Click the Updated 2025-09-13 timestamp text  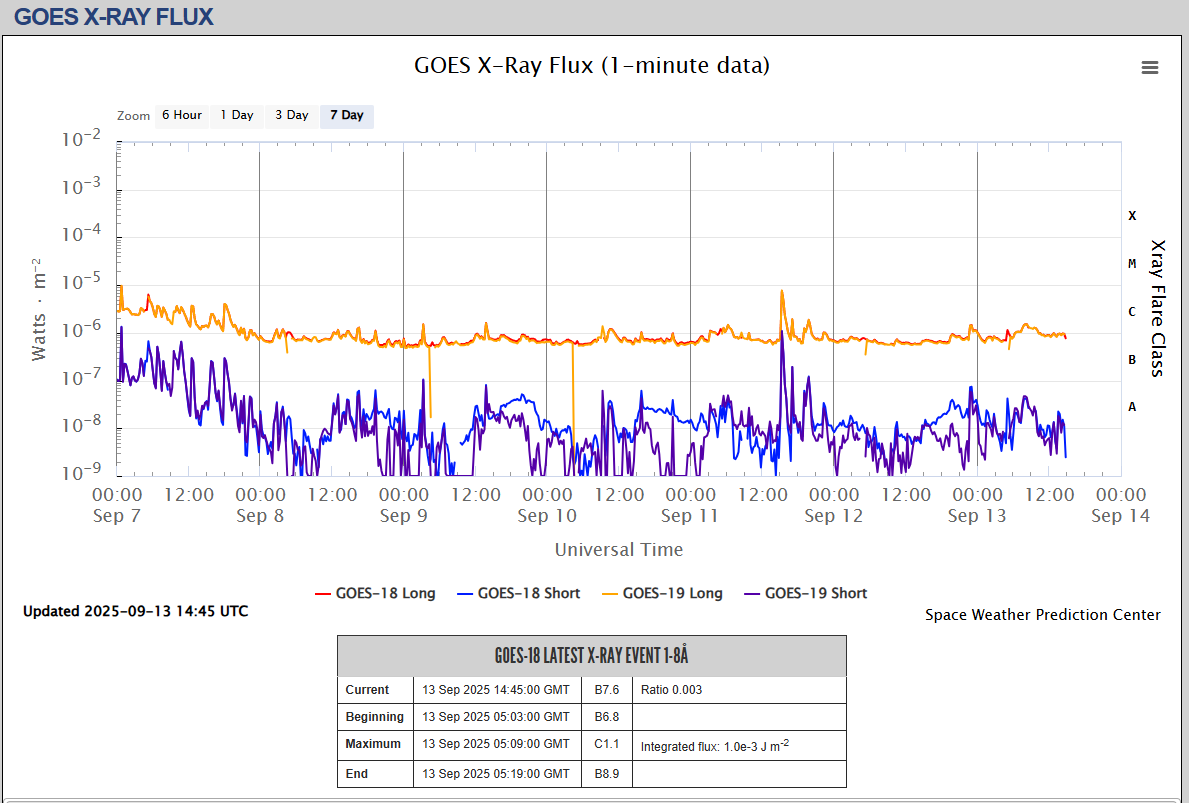pos(136,611)
